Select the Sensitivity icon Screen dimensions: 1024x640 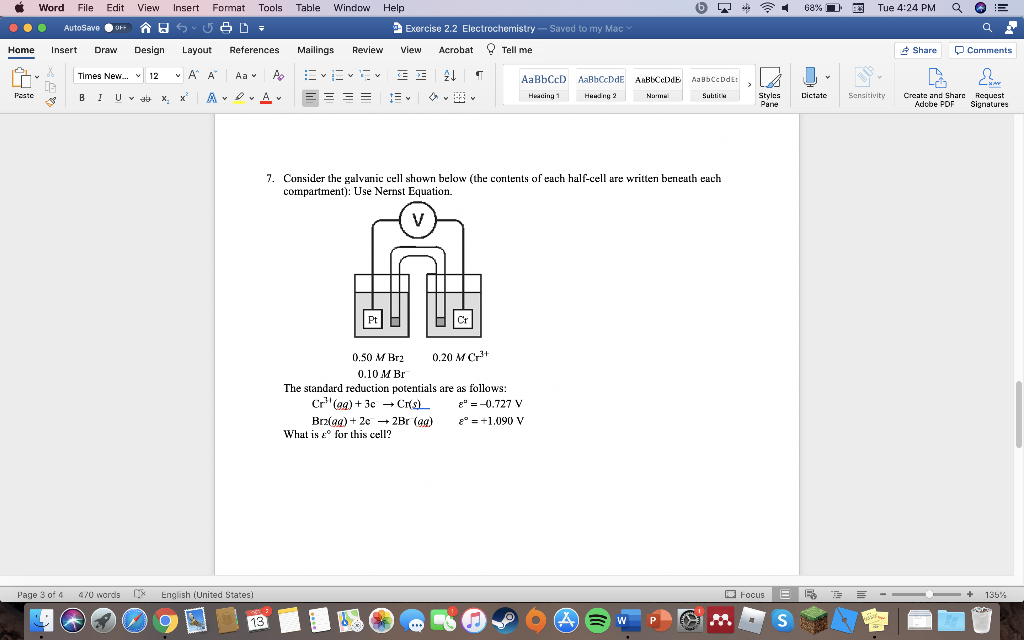(x=862, y=78)
